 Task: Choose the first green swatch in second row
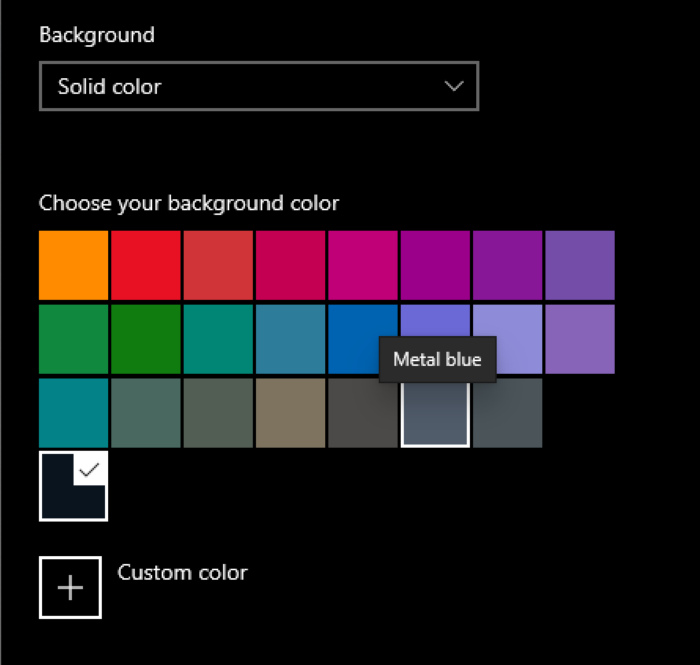(x=73, y=339)
